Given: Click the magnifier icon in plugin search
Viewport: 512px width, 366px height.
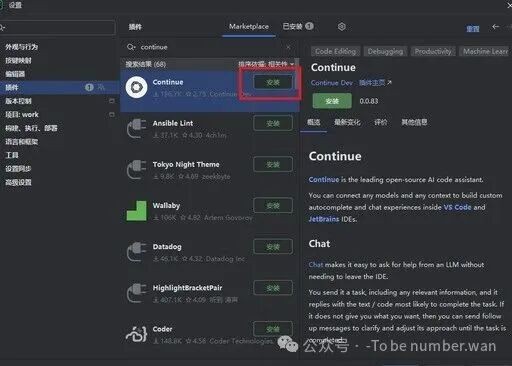Looking at the screenshot, I should coord(131,47).
